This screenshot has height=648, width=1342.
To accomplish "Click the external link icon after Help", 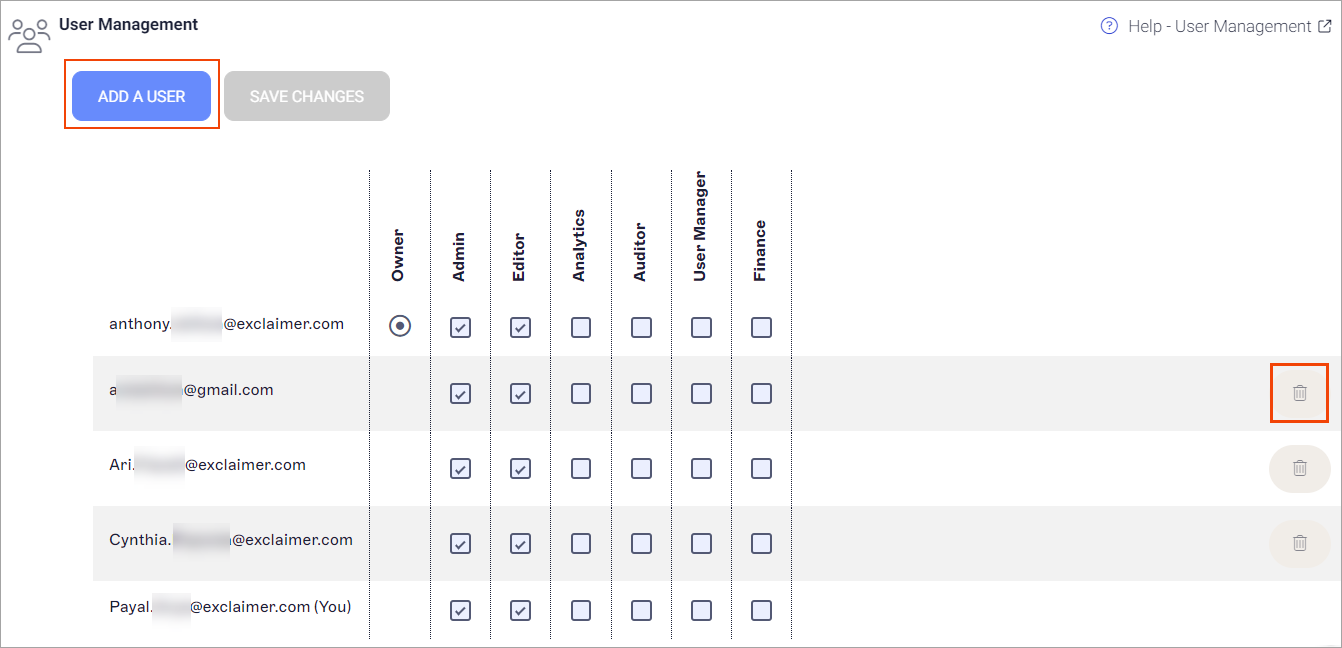I will pyautogui.click(x=1331, y=25).
